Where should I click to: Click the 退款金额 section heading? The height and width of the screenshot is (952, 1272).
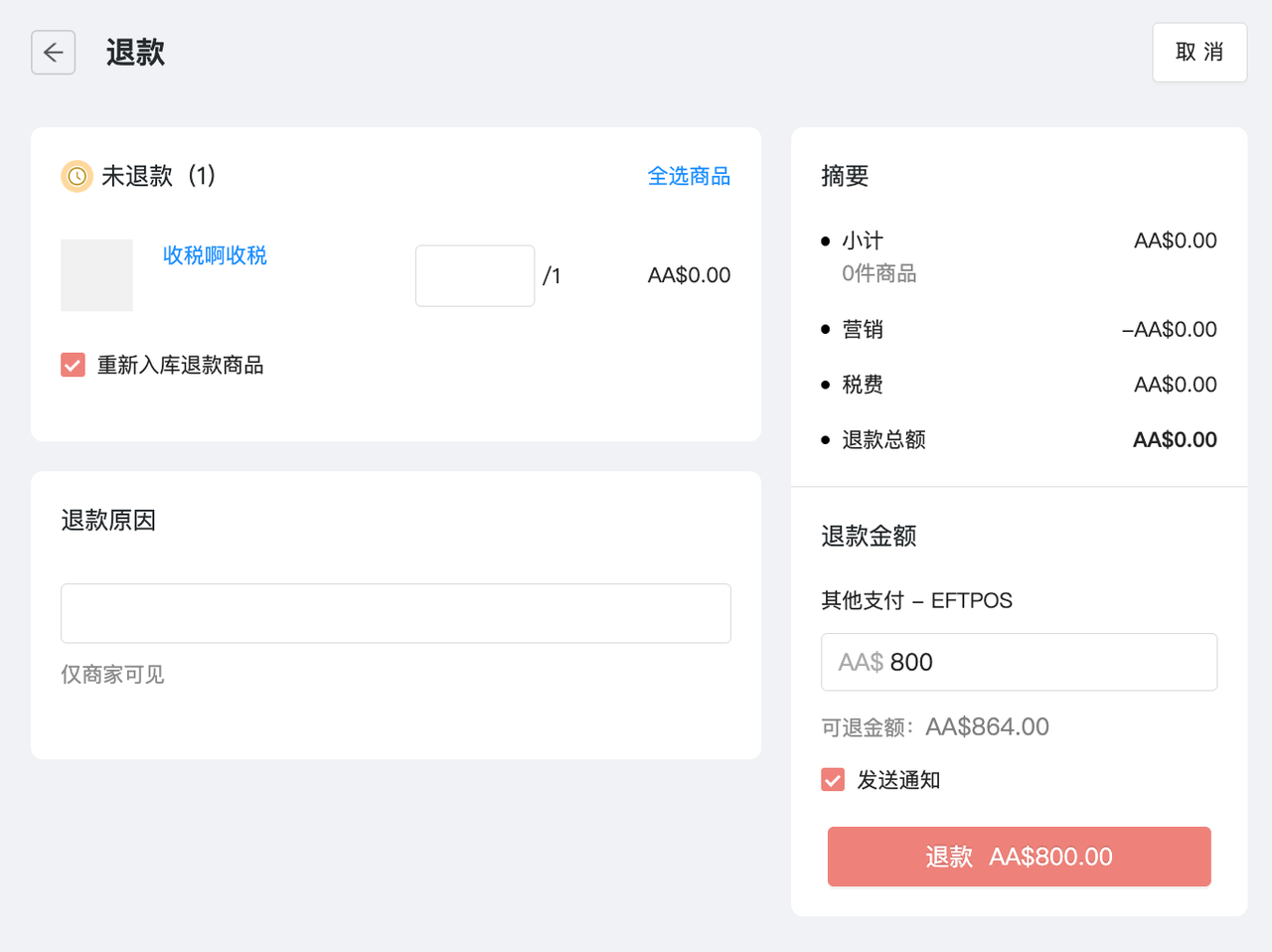click(869, 536)
